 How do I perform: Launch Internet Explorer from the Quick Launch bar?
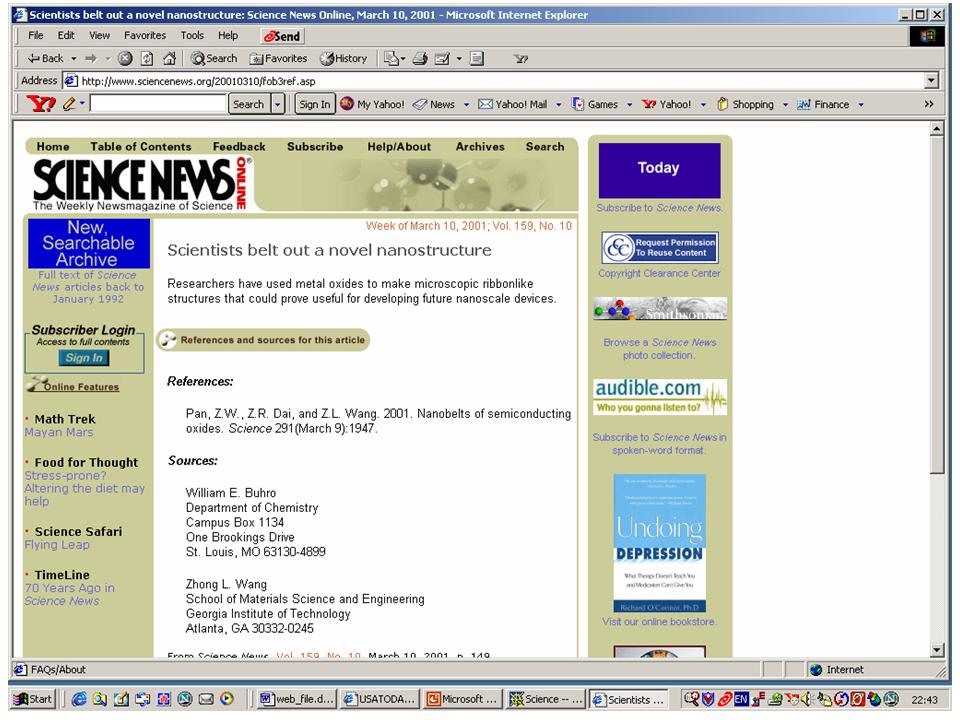coord(79,699)
